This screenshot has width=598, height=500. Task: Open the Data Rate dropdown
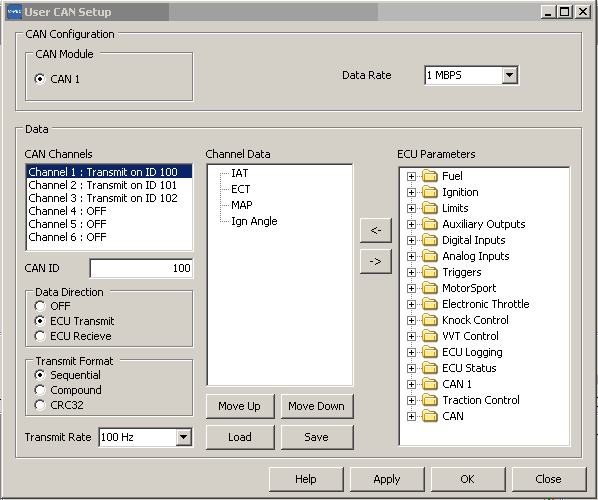[510, 75]
